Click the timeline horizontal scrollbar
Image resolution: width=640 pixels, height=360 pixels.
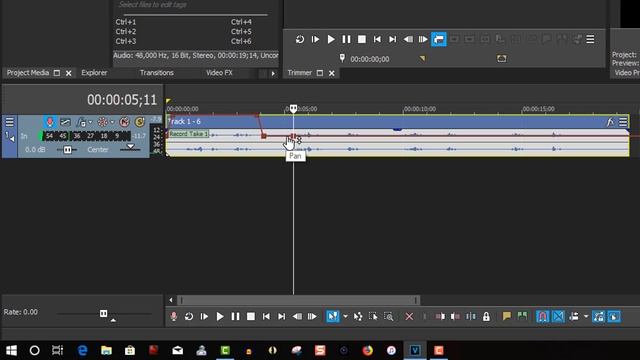298,300
